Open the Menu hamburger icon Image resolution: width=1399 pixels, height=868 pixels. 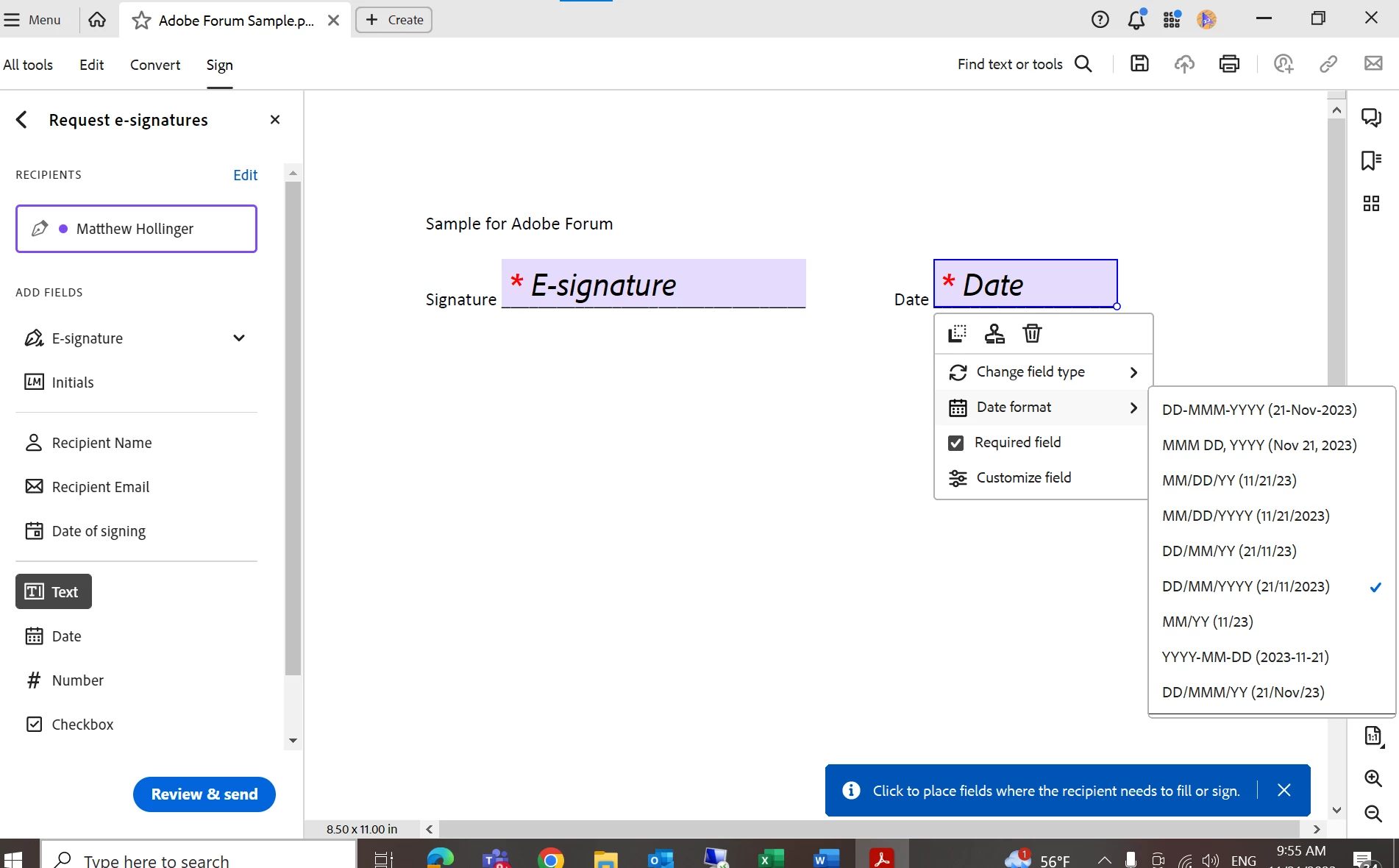click(12, 20)
